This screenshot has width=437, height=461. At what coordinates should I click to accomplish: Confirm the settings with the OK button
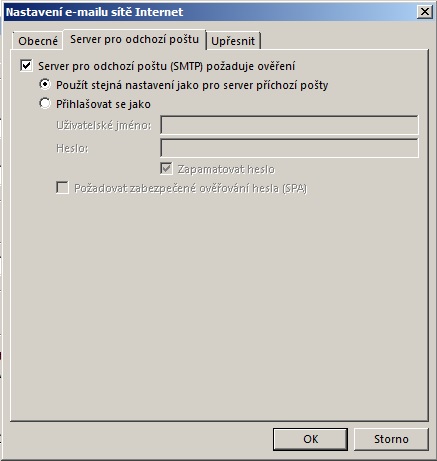tap(310, 439)
